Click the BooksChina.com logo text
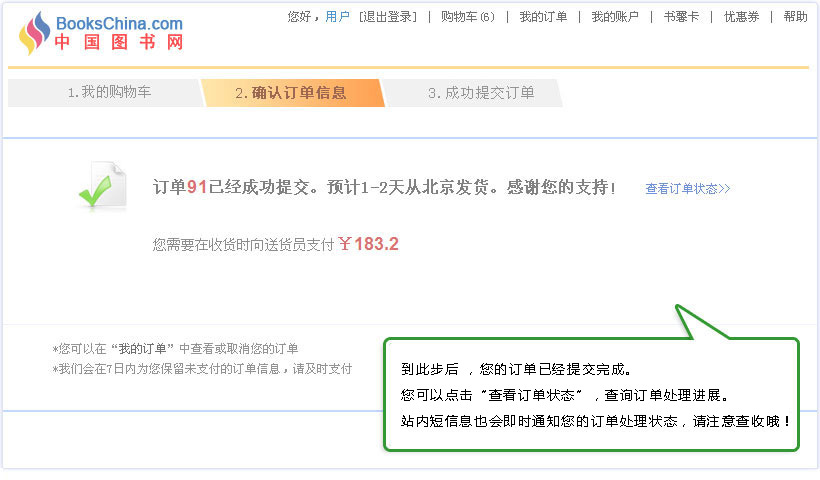The width and height of the screenshot is (820, 480). coord(119,23)
